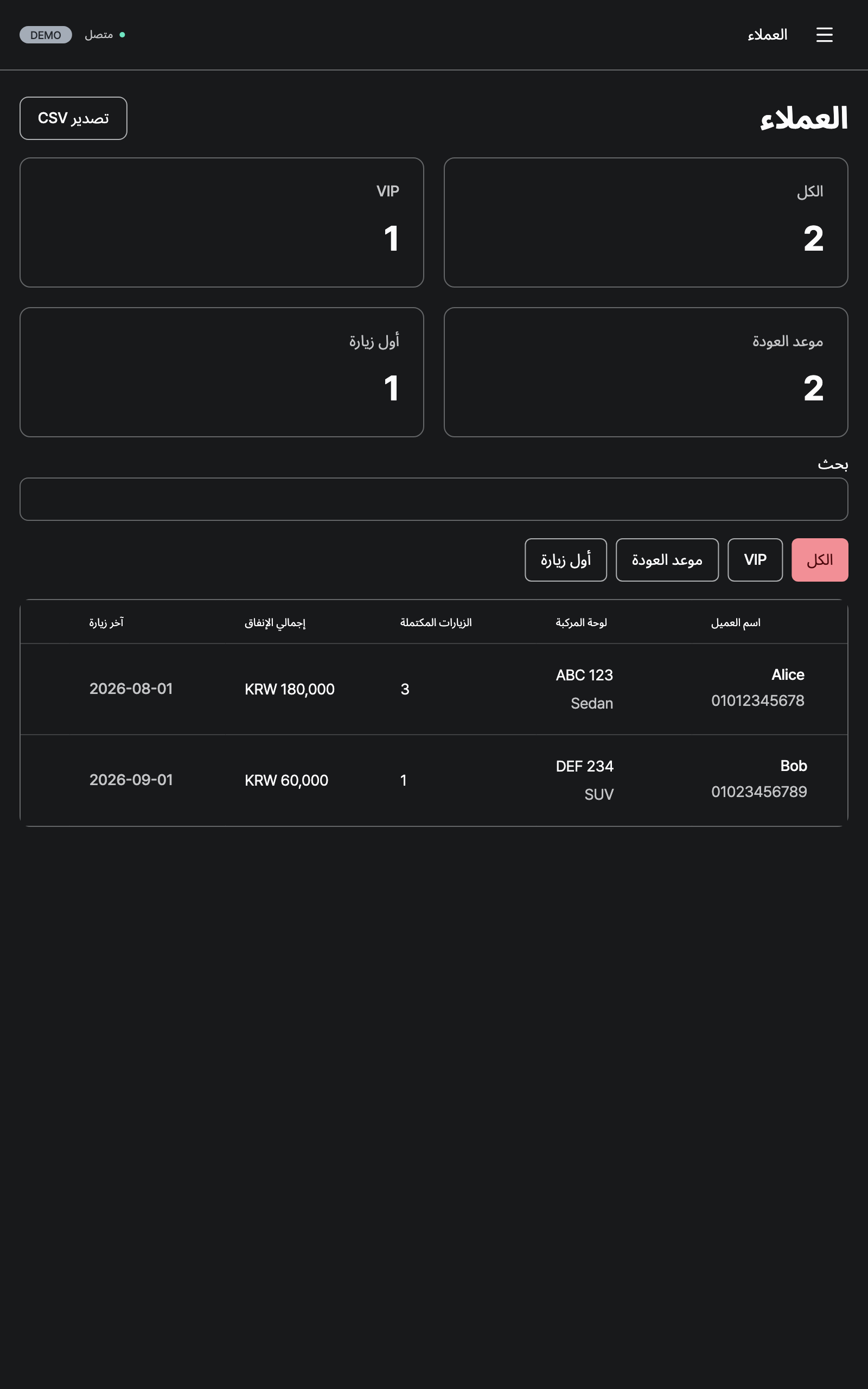Screen dimensions: 868x1389
Task: Open the أول زيارة summary card
Action: (221, 373)
